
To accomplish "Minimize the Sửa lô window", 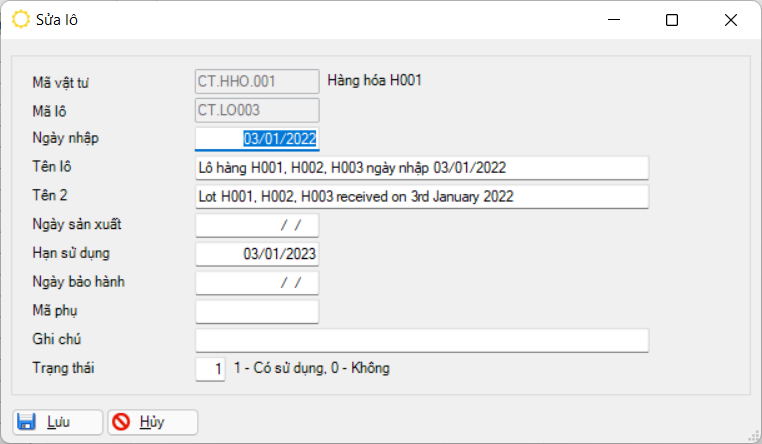I will point(617,20).
